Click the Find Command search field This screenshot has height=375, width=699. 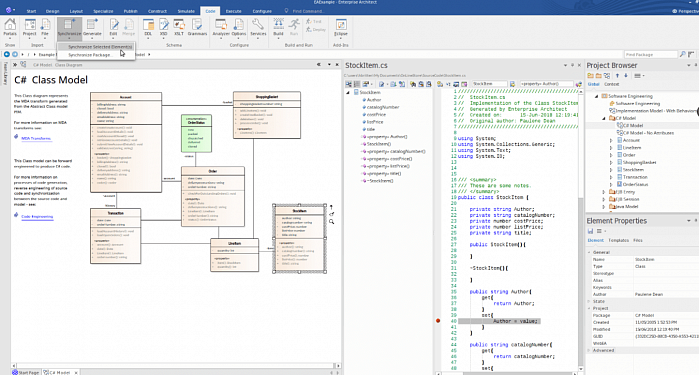(308, 11)
